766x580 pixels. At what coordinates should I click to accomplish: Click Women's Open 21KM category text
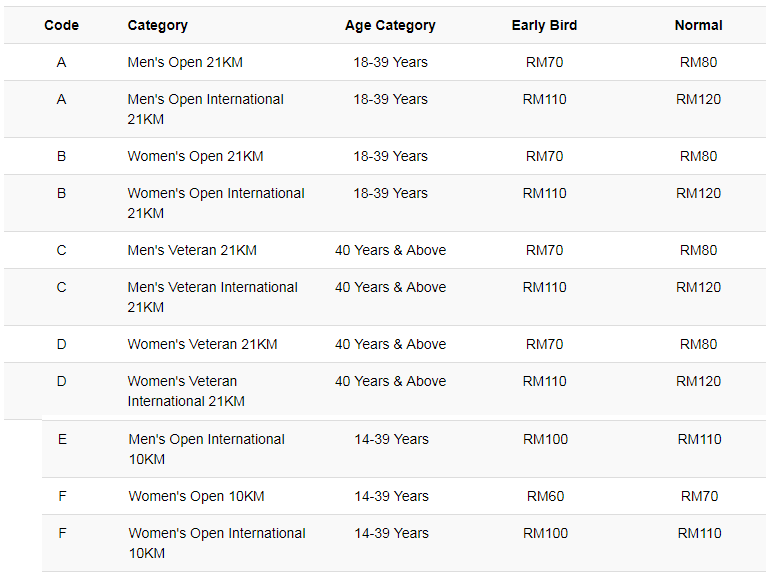pos(195,156)
